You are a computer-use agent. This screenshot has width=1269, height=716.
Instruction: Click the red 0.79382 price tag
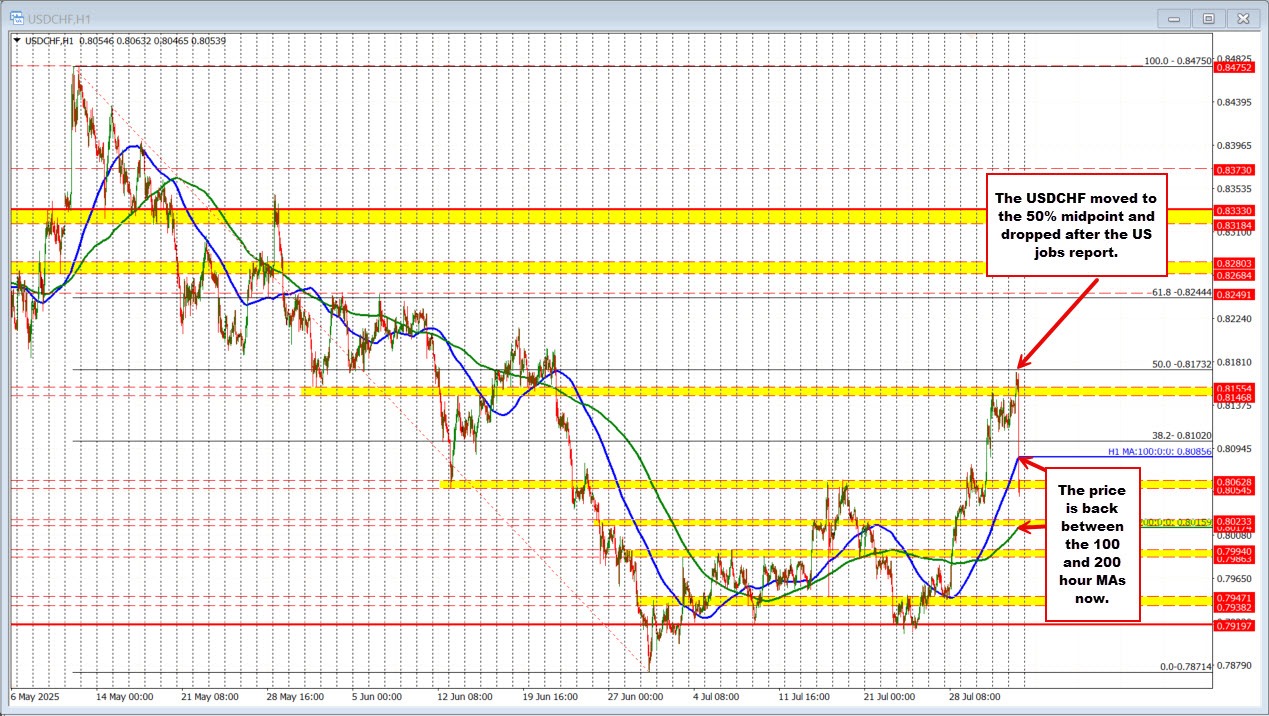pos(1235,607)
